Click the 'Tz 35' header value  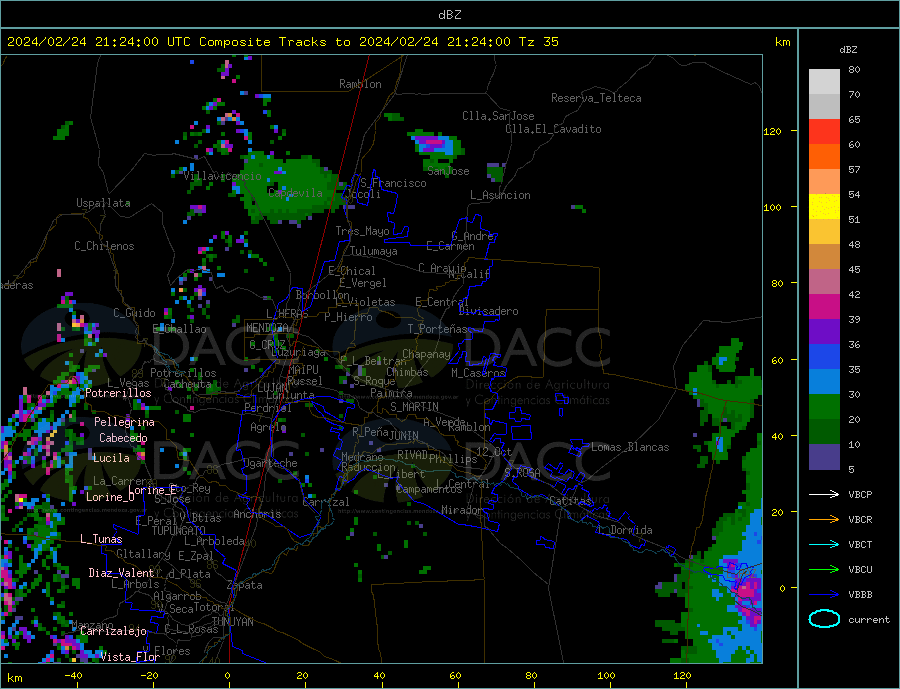click(538, 42)
